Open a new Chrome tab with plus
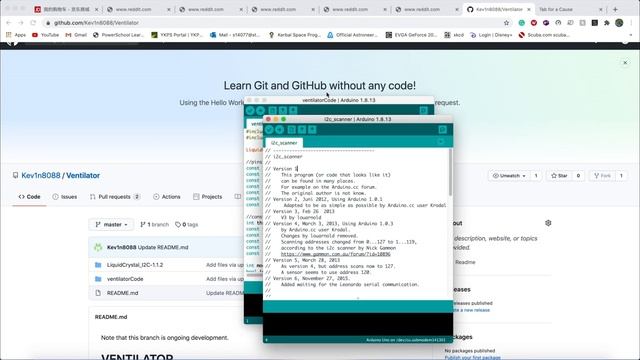The width and height of the screenshot is (640, 360). coord(615,9)
